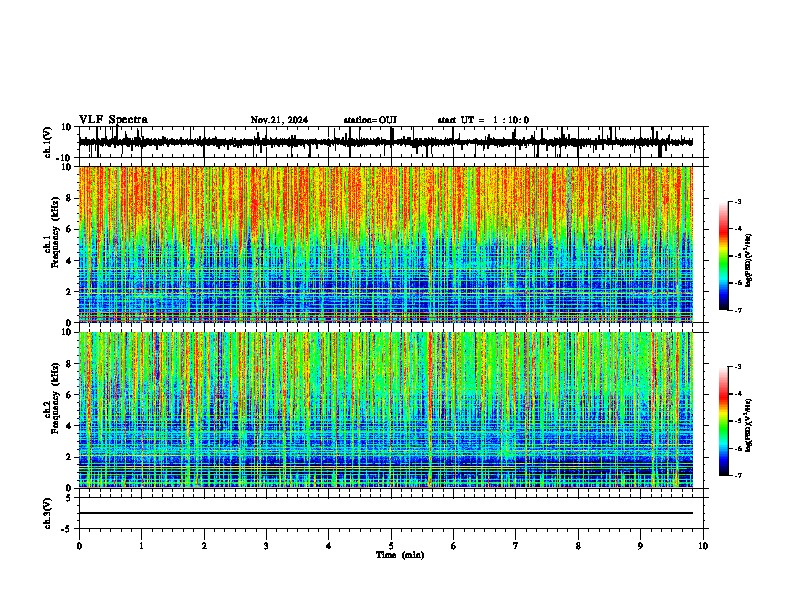
Task: Click the ch.1(V) waveform panel at top
Action: point(390,142)
